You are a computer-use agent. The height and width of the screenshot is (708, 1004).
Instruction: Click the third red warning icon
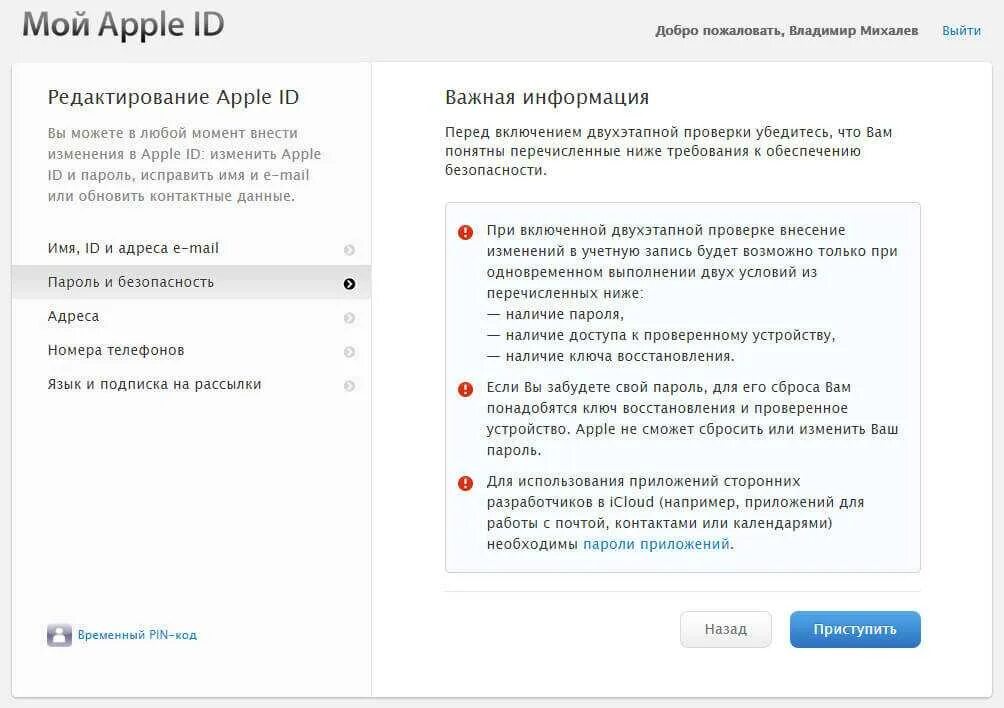tap(466, 483)
